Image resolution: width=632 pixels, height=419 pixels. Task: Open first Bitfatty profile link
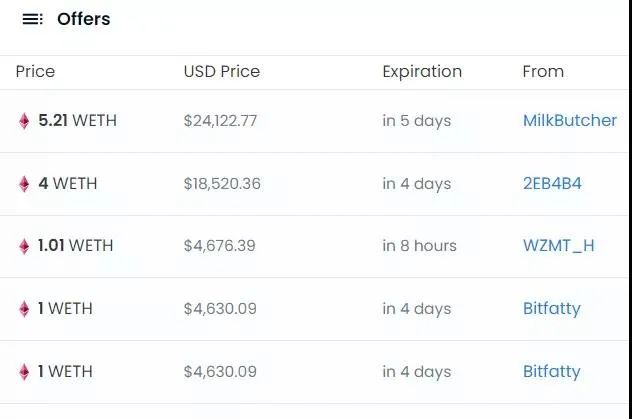pyautogui.click(x=551, y=309)
